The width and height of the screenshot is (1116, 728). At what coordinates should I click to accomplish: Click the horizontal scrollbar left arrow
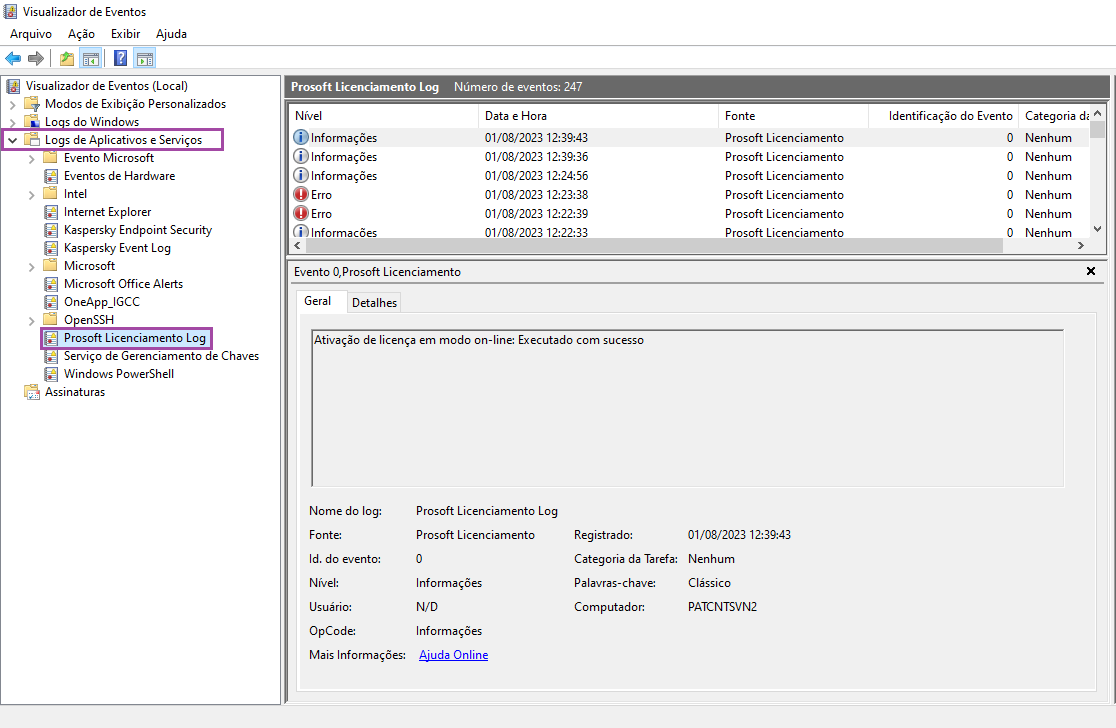(x=298, y=246)
